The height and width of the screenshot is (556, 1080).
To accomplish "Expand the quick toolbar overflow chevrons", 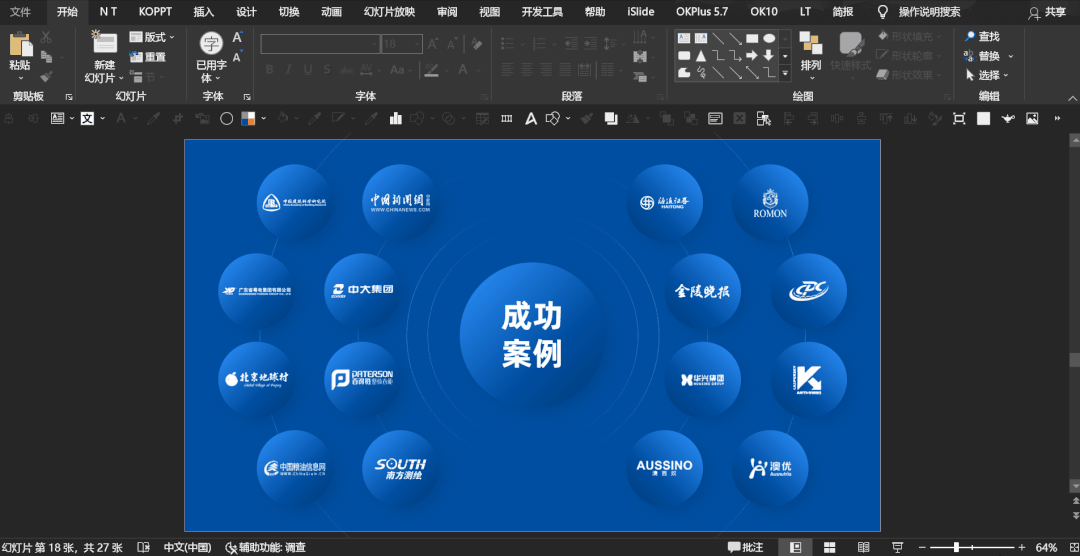I will pyautogui.click(x=1057, y=119).
